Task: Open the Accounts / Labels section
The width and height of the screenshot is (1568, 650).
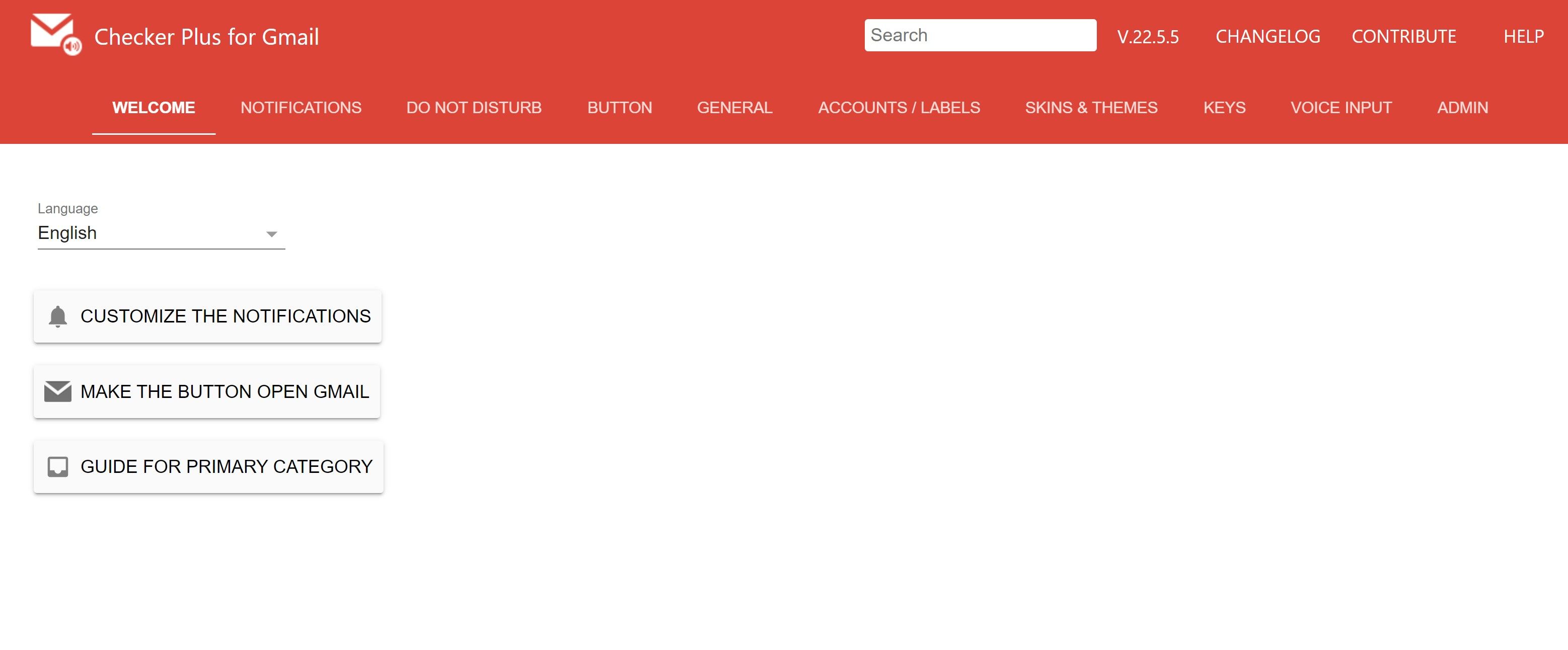Action: tap(899, 107)
